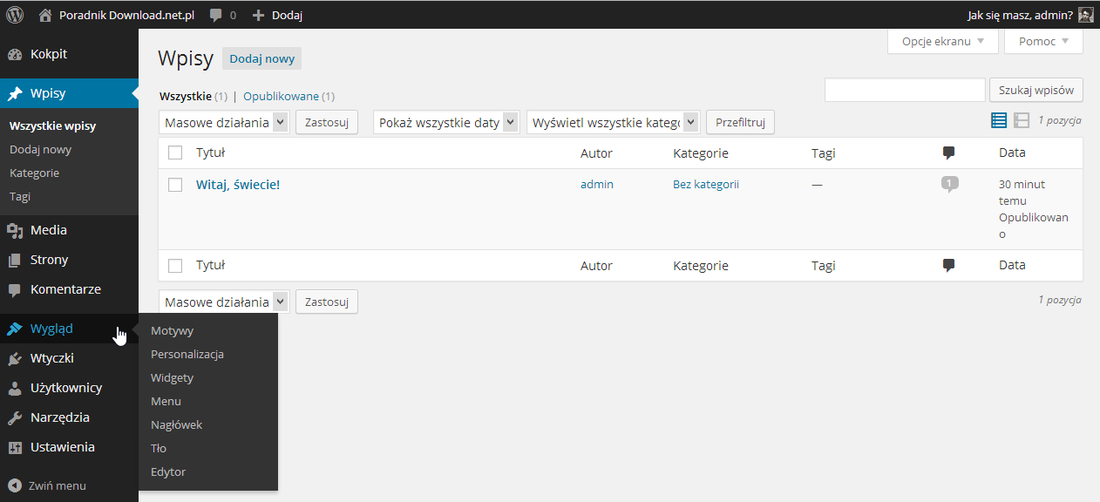Screen dimensions: 1100x502
Task: Click the WordPress logo icon
Action: point(15,14)
